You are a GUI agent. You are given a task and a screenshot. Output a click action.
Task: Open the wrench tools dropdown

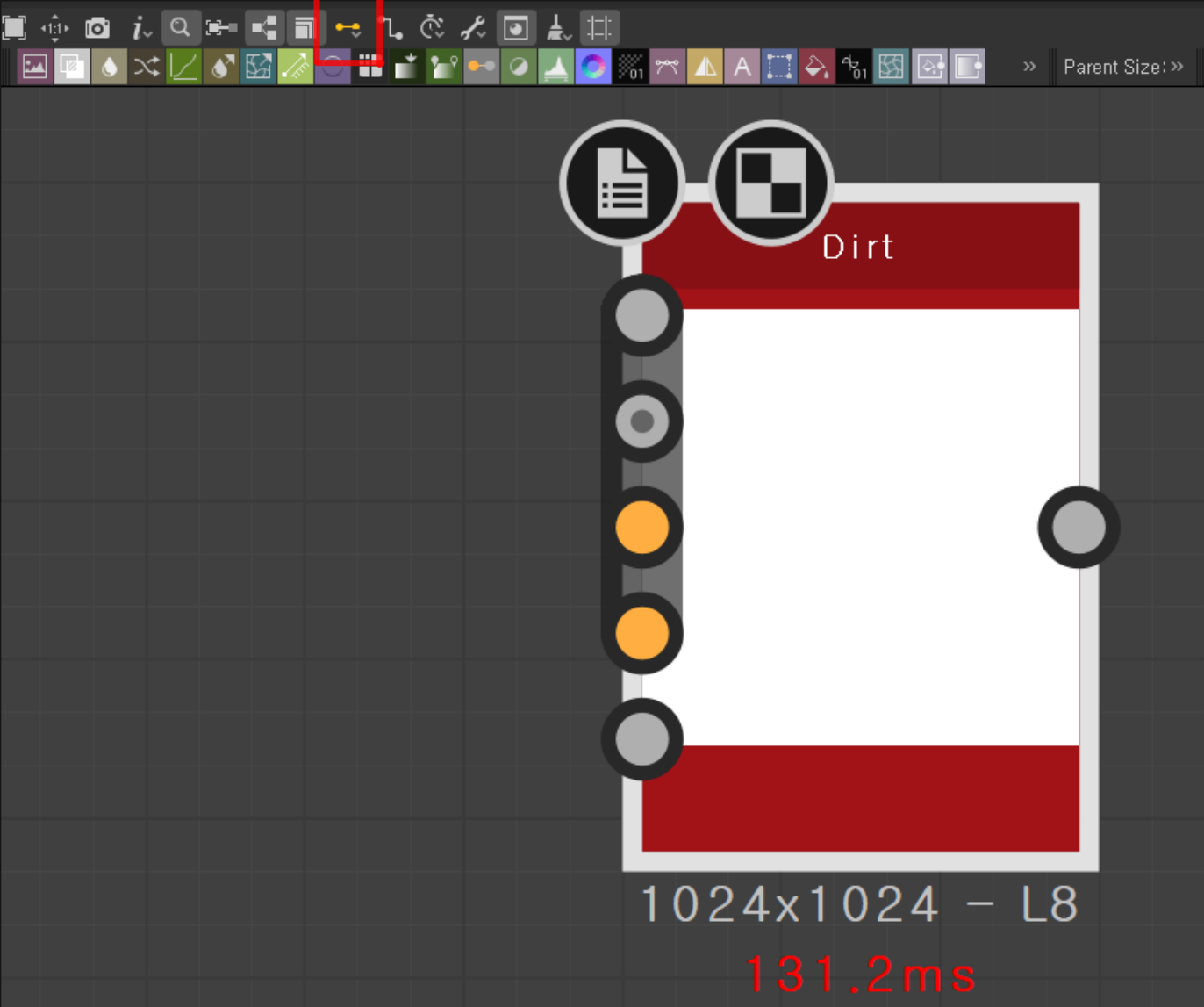[474, 28]
